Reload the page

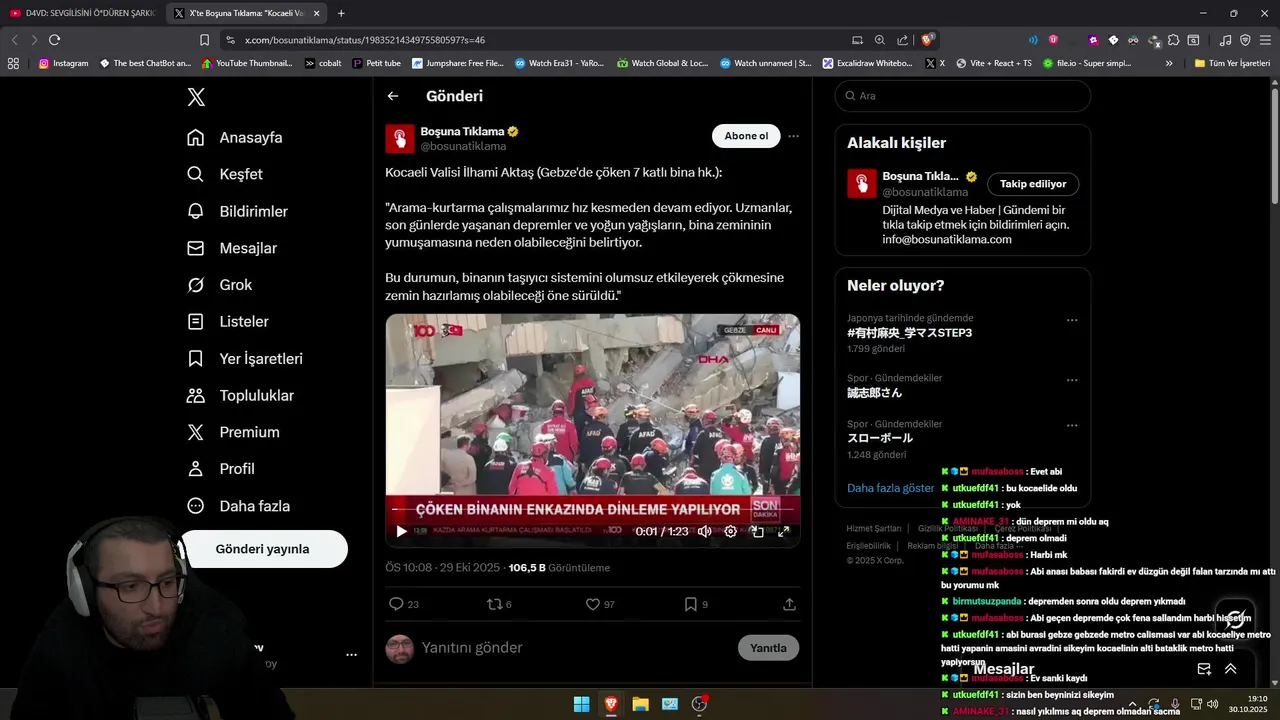(x=55, y=40)
